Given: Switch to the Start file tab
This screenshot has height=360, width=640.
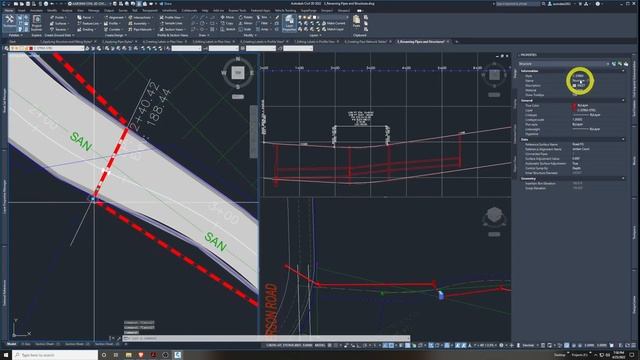Looking at the screenshot, I should 13,42.
